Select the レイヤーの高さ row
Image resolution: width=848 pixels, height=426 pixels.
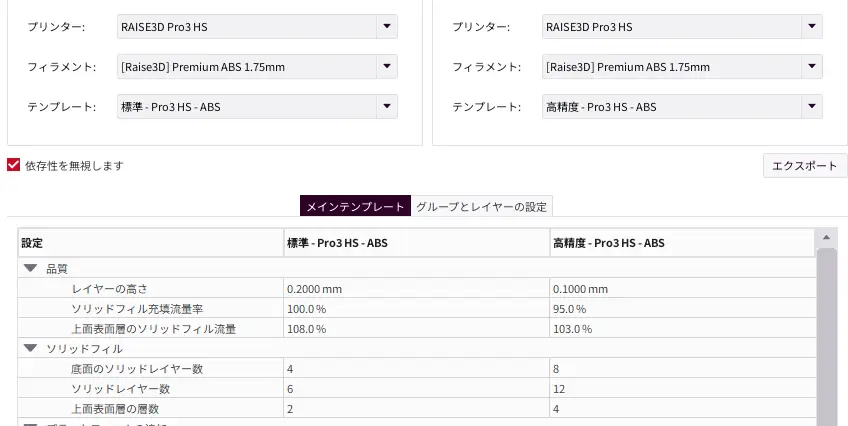point(110,289)
